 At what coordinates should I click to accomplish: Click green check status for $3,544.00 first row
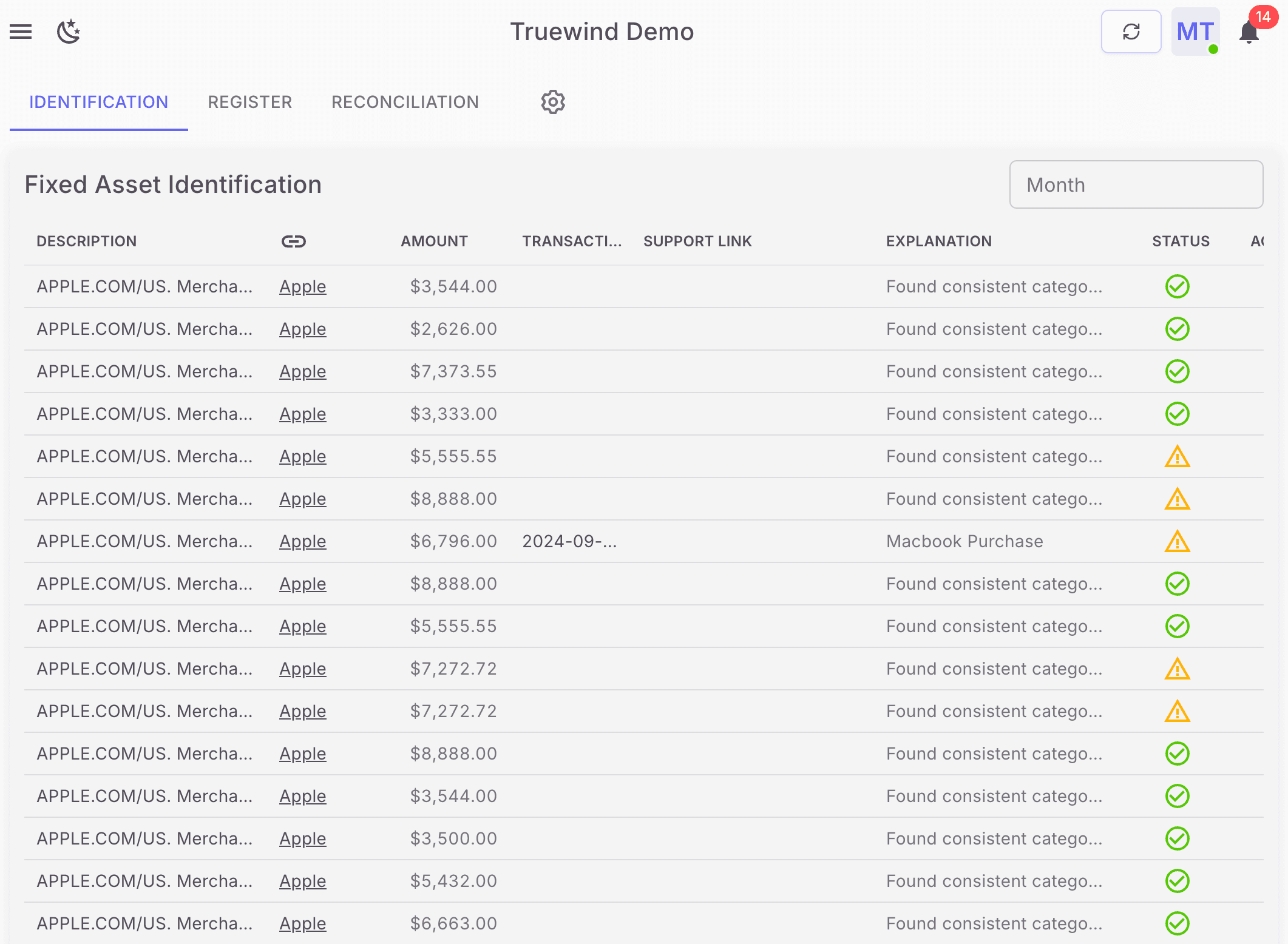tap(1177, 286)
